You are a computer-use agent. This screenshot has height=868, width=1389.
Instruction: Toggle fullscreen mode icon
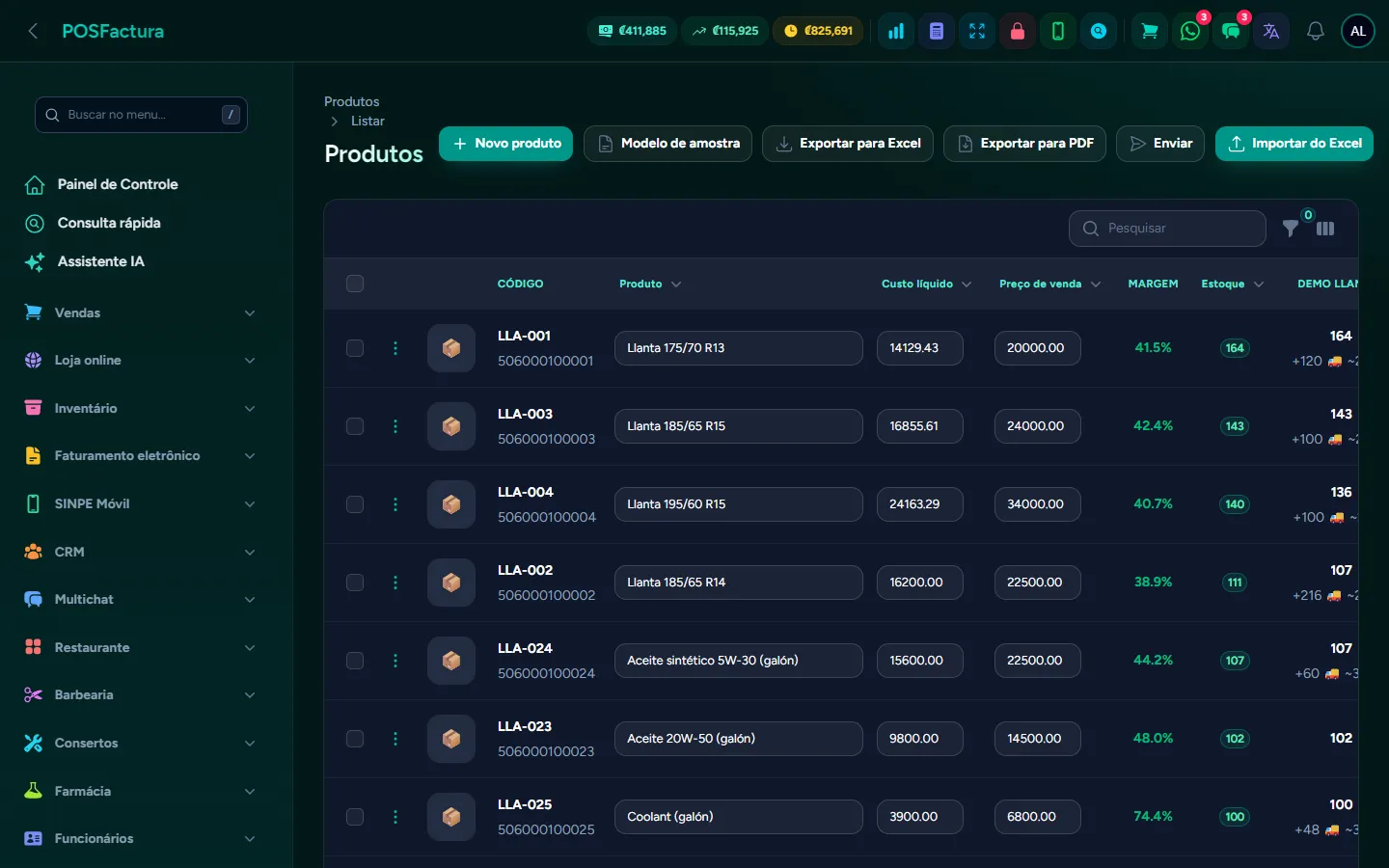point(977,31)
